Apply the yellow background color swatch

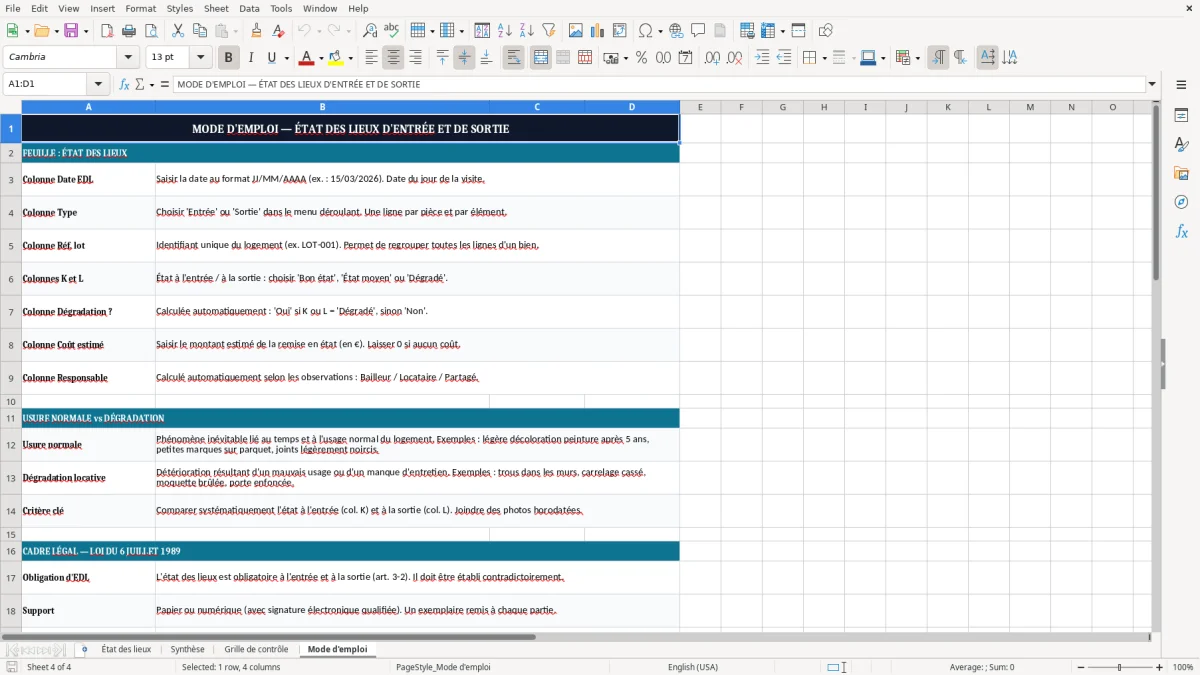[x=336, y=58]
